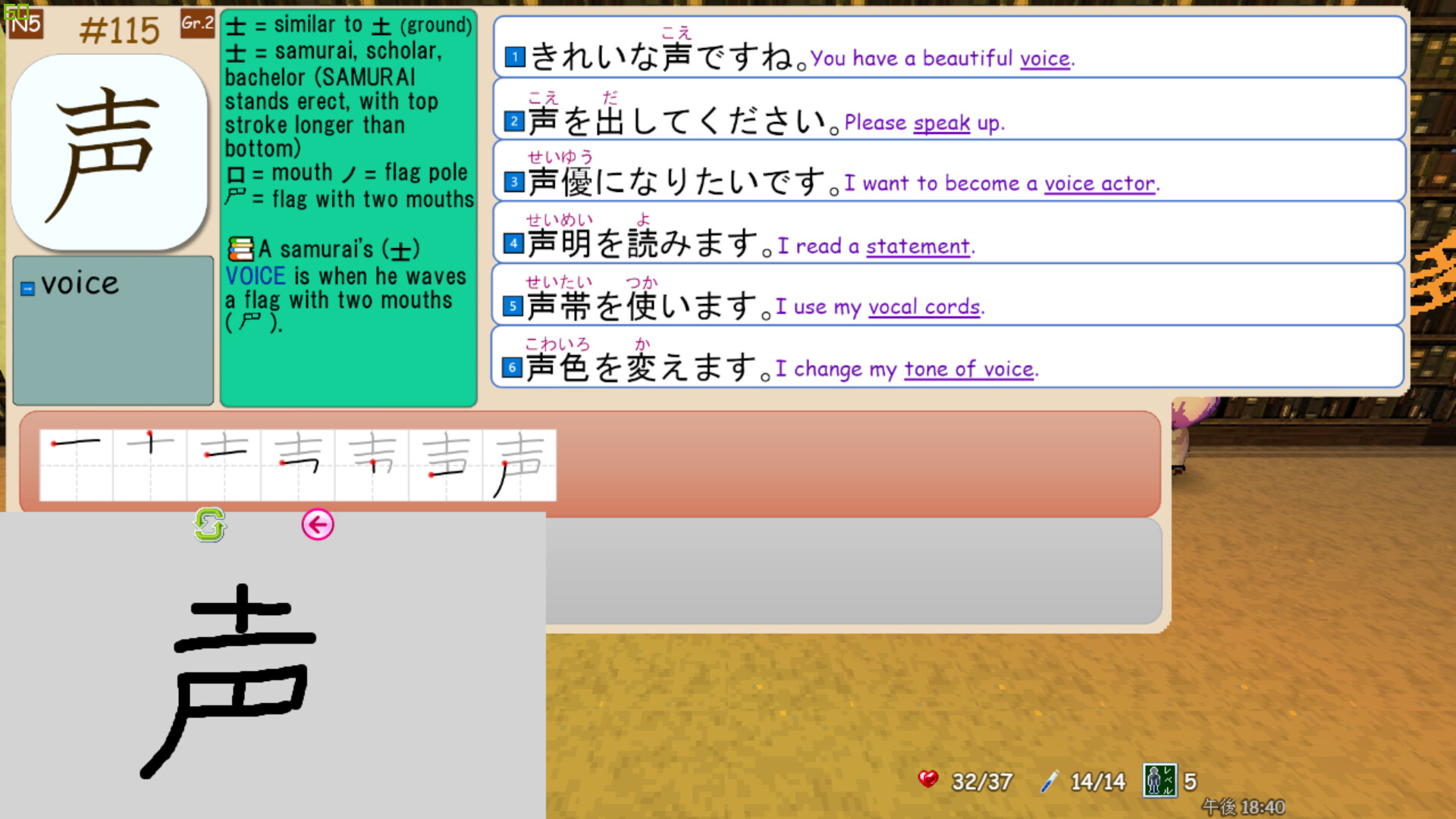
Task: Click the books mnemonic icon
Action: coord(240,249)
